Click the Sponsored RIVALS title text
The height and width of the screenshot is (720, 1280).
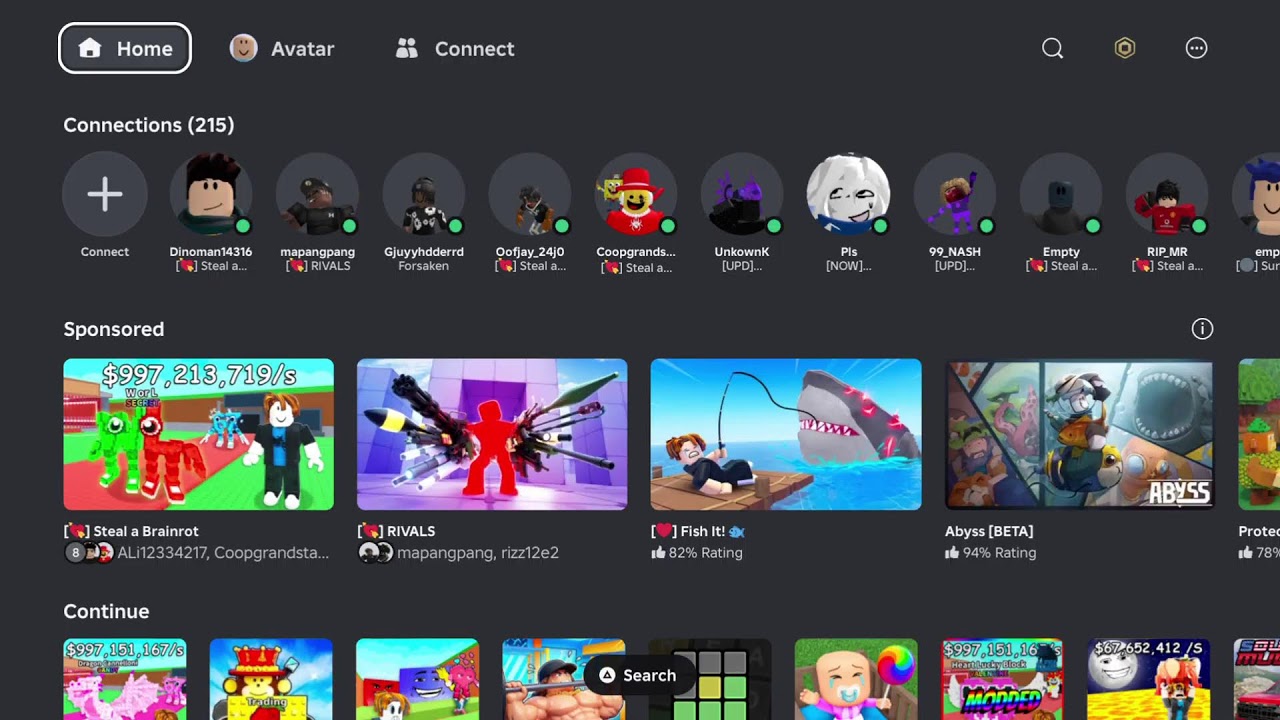[396, 531]
